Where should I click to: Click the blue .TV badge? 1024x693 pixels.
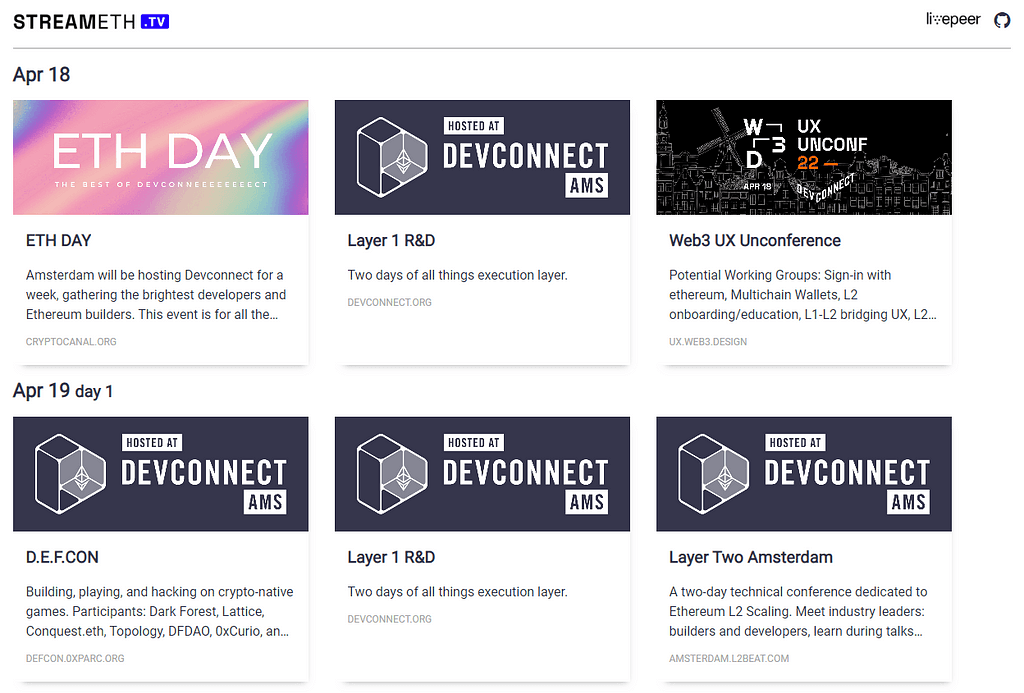[155, 21]
